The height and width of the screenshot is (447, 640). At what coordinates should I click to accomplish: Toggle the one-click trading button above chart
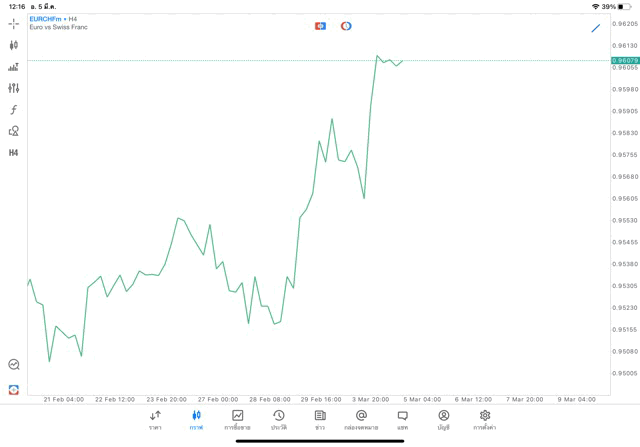320,26
